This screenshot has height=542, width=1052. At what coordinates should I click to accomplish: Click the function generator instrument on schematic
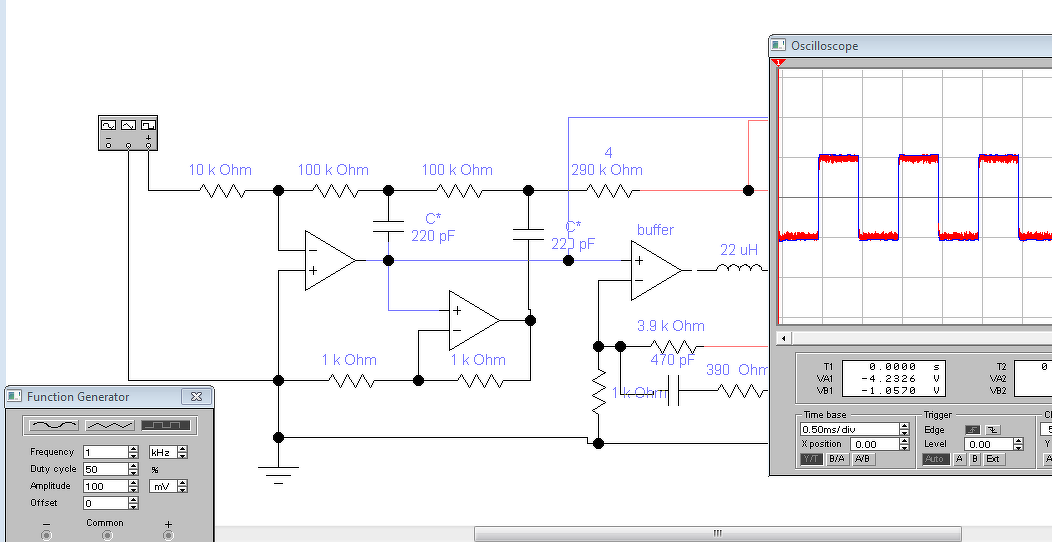(x=127, y=133)
